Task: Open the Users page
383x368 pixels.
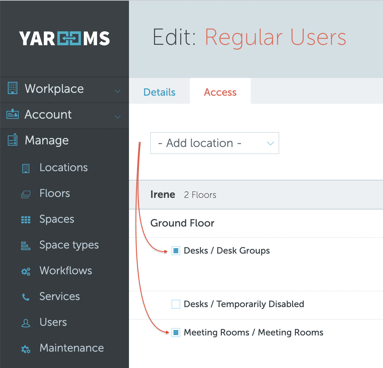Action: pos(53,322)
